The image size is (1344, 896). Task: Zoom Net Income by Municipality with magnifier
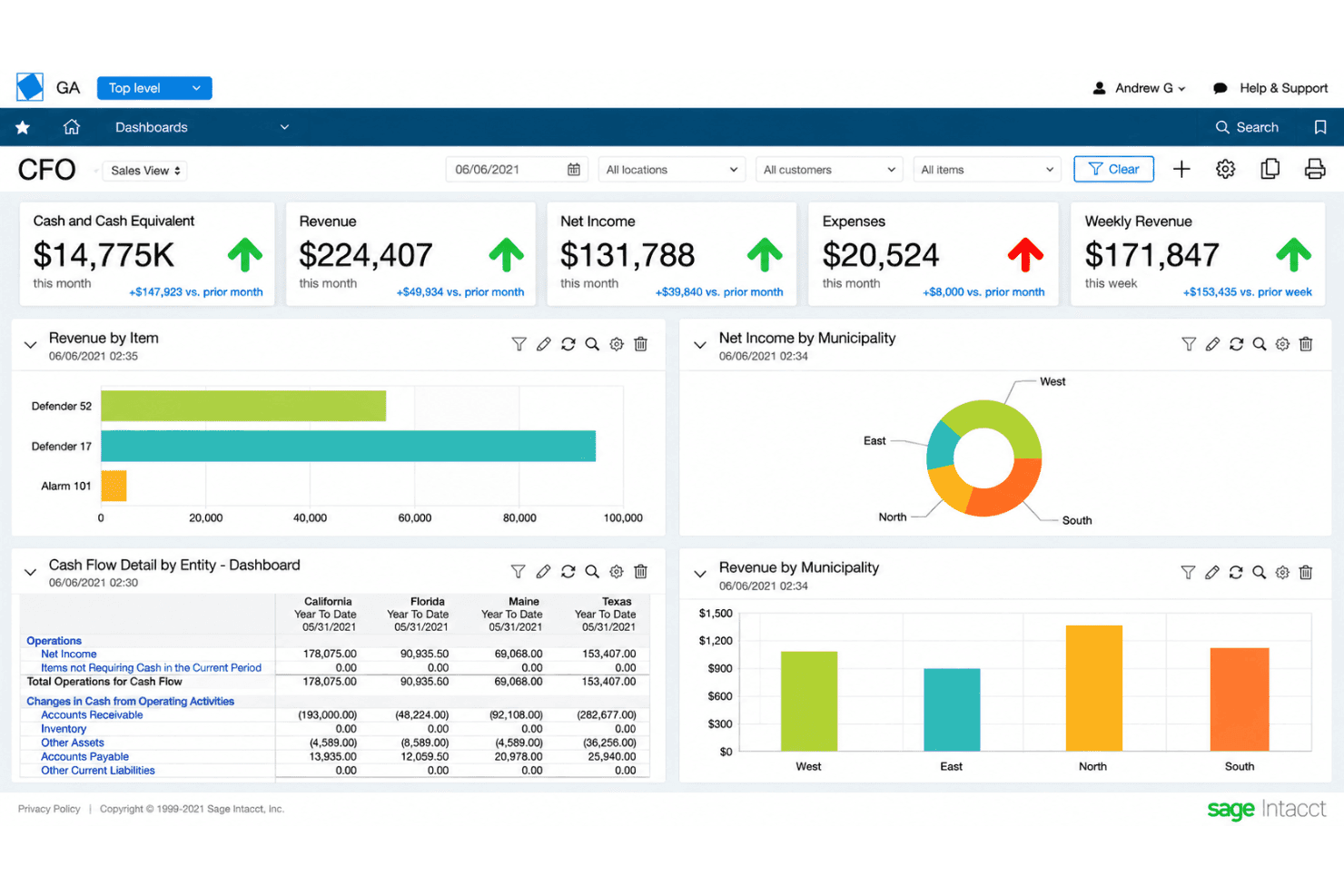1260,344
